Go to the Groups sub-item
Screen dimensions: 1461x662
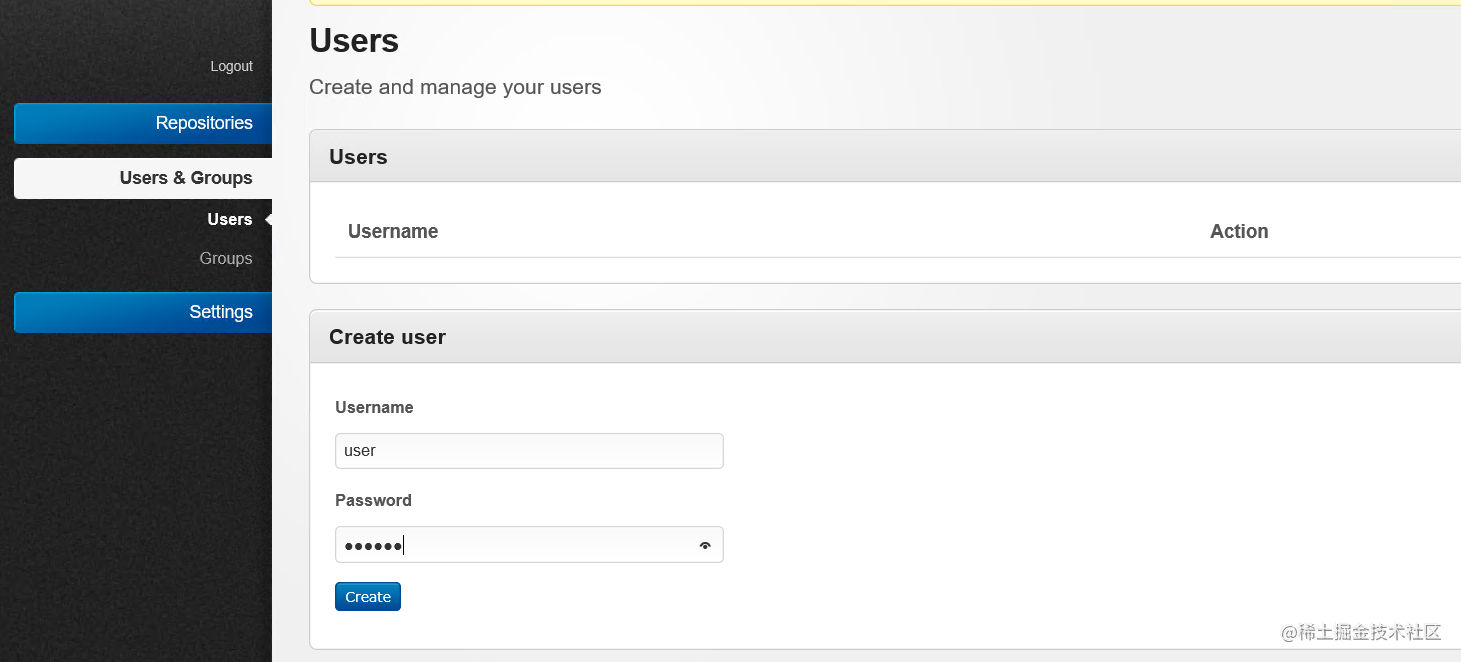tap(225, 258)
